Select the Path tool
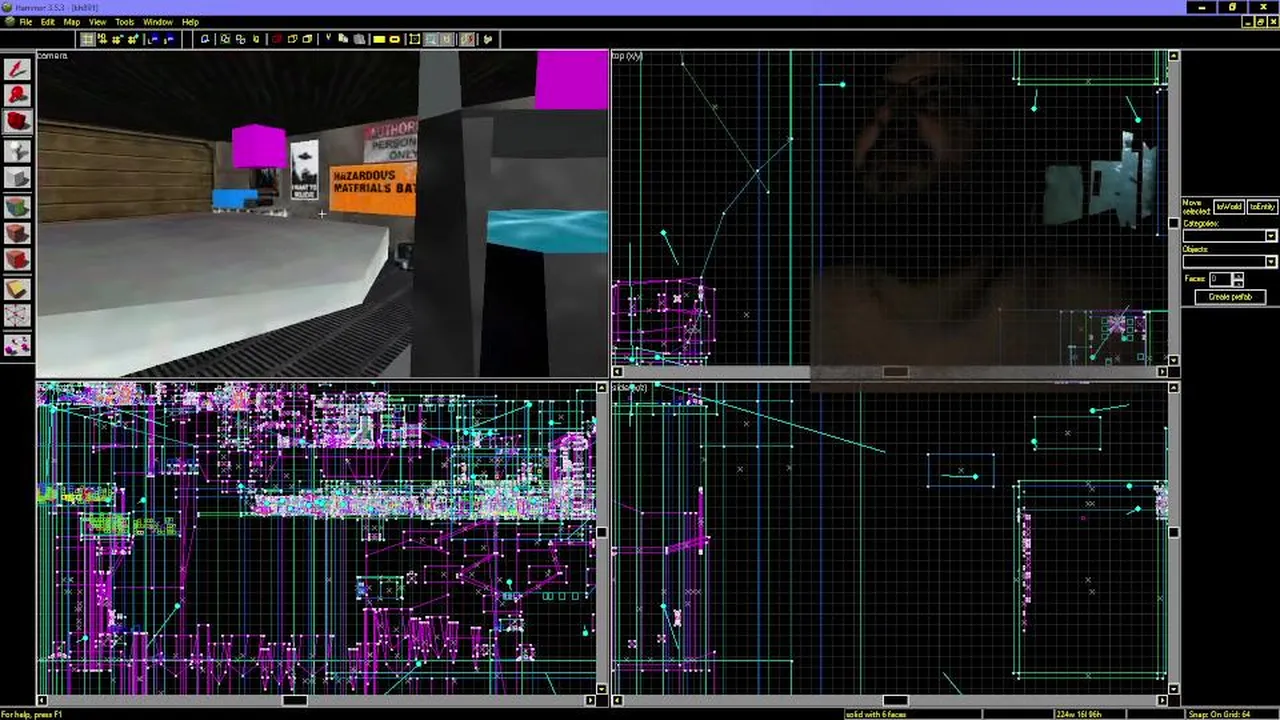This screenshot has height=720, width=1280. (17, 344)
